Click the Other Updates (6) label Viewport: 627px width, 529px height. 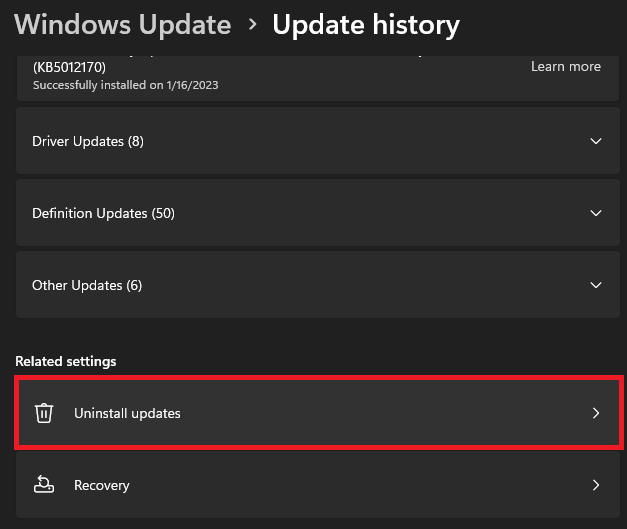point(87,285)
